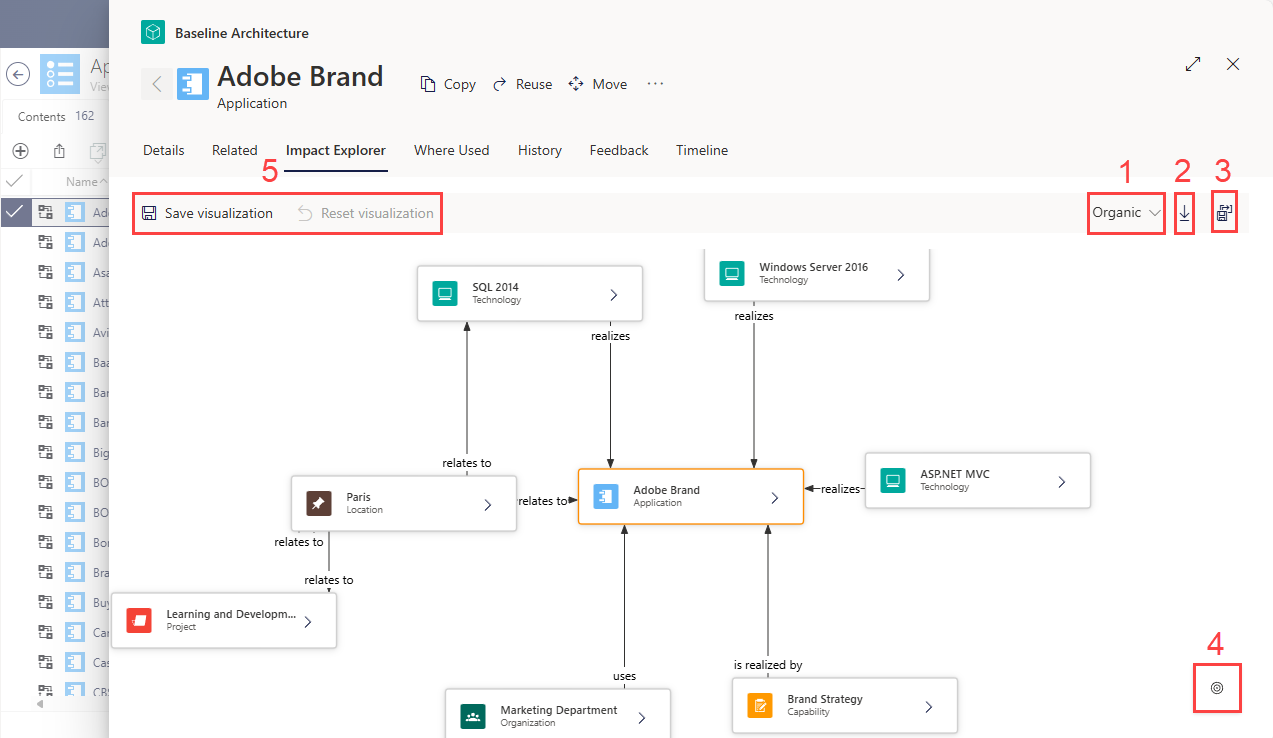Screen dimensions: 1273x738
Task: Click the Learning and Development project icon
Action: click(x=139, y=621)
